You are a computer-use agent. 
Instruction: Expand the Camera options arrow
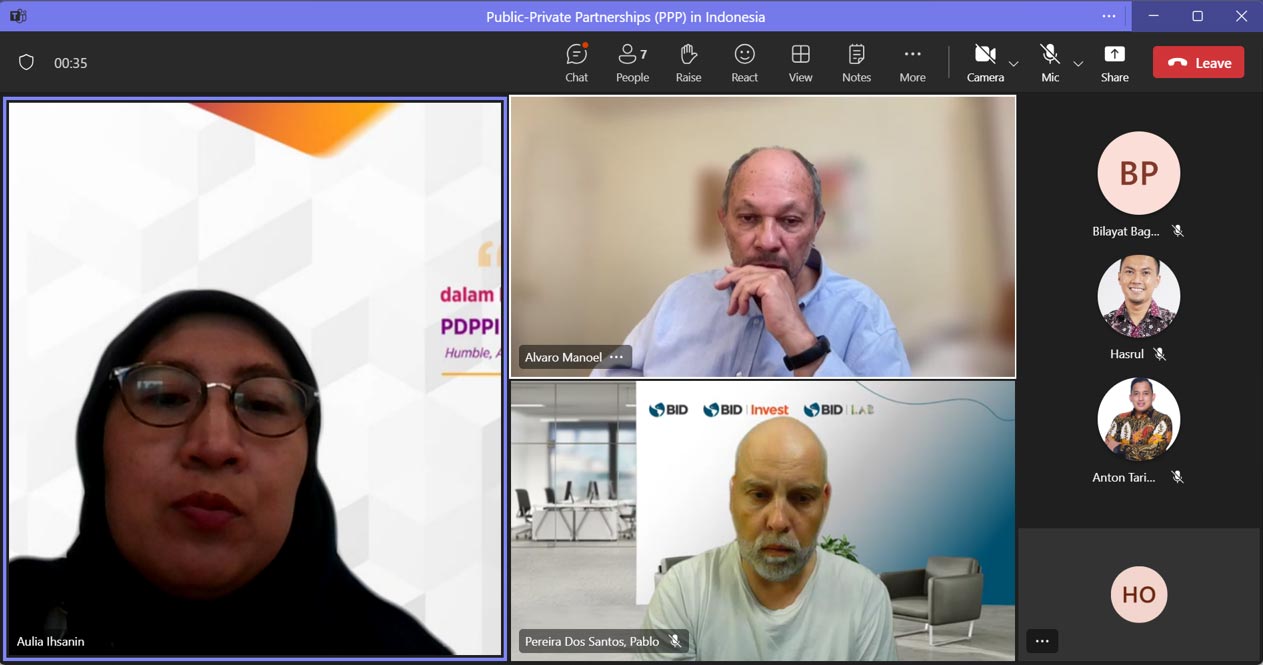coord(1014,64)
